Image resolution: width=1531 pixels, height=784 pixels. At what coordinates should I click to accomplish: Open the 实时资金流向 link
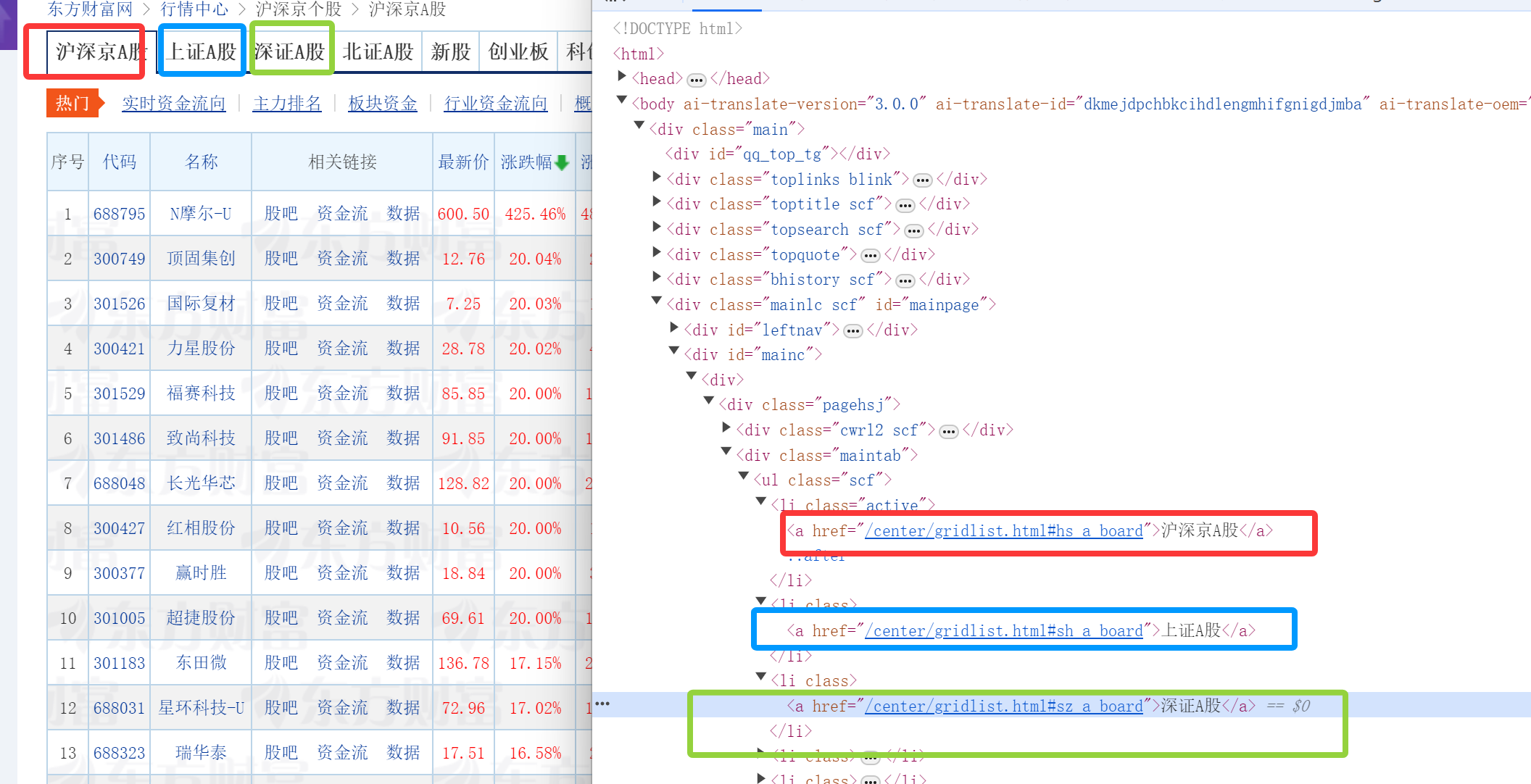(x=173, y=104)
